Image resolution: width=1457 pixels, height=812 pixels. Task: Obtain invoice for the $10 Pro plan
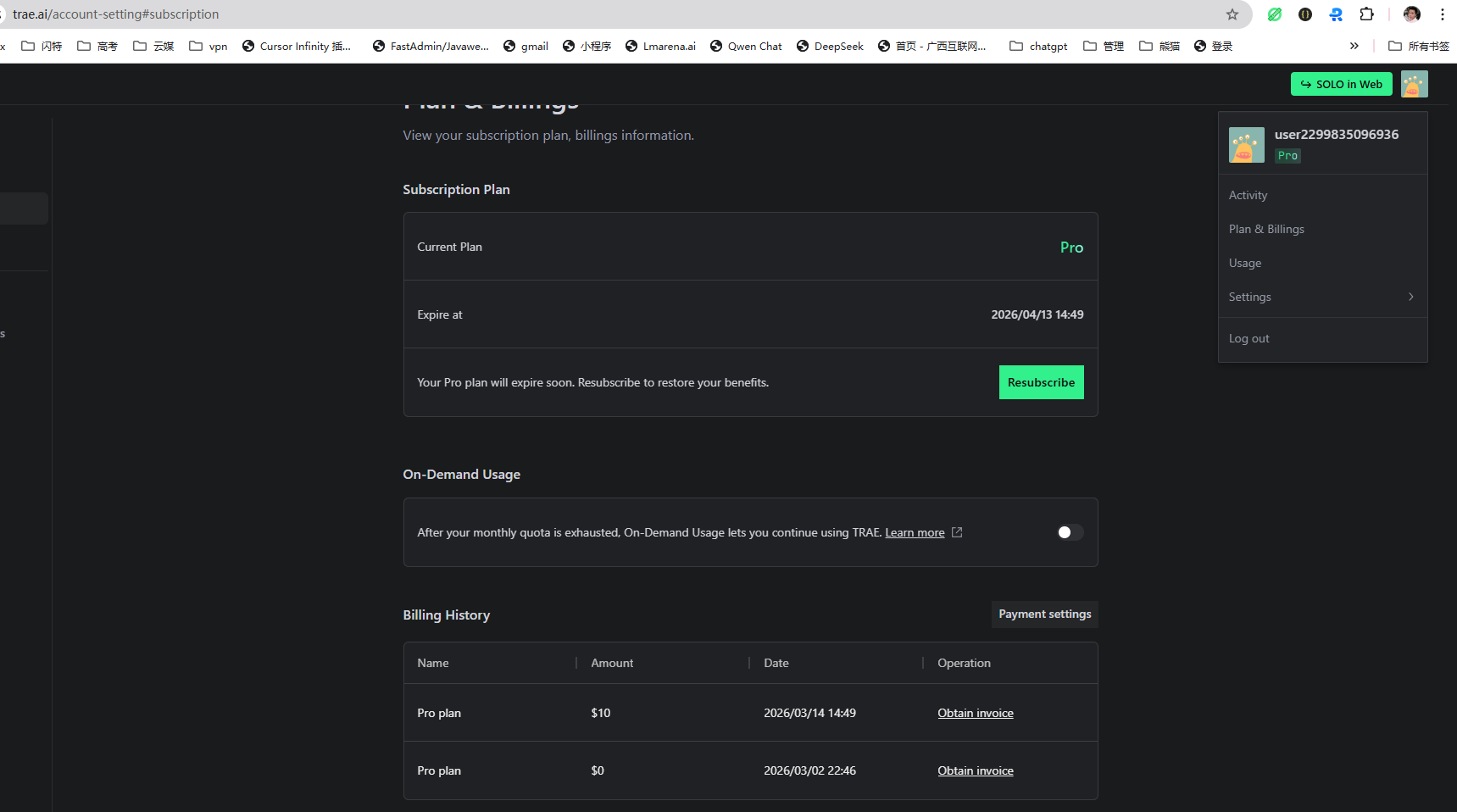point(975,713)
